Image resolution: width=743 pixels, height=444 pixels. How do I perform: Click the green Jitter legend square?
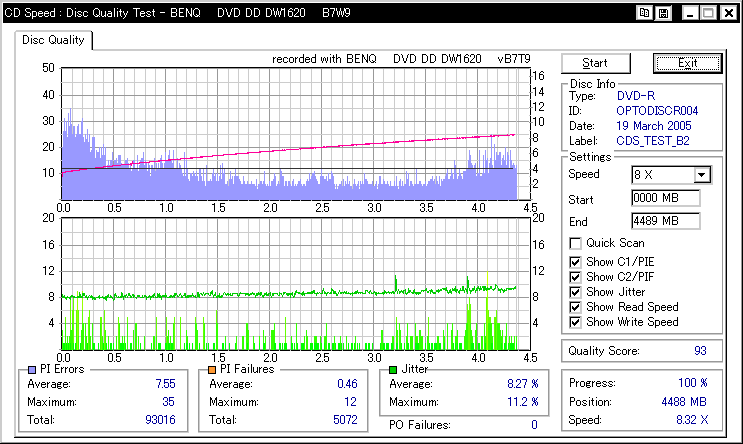tap(392, 369)
